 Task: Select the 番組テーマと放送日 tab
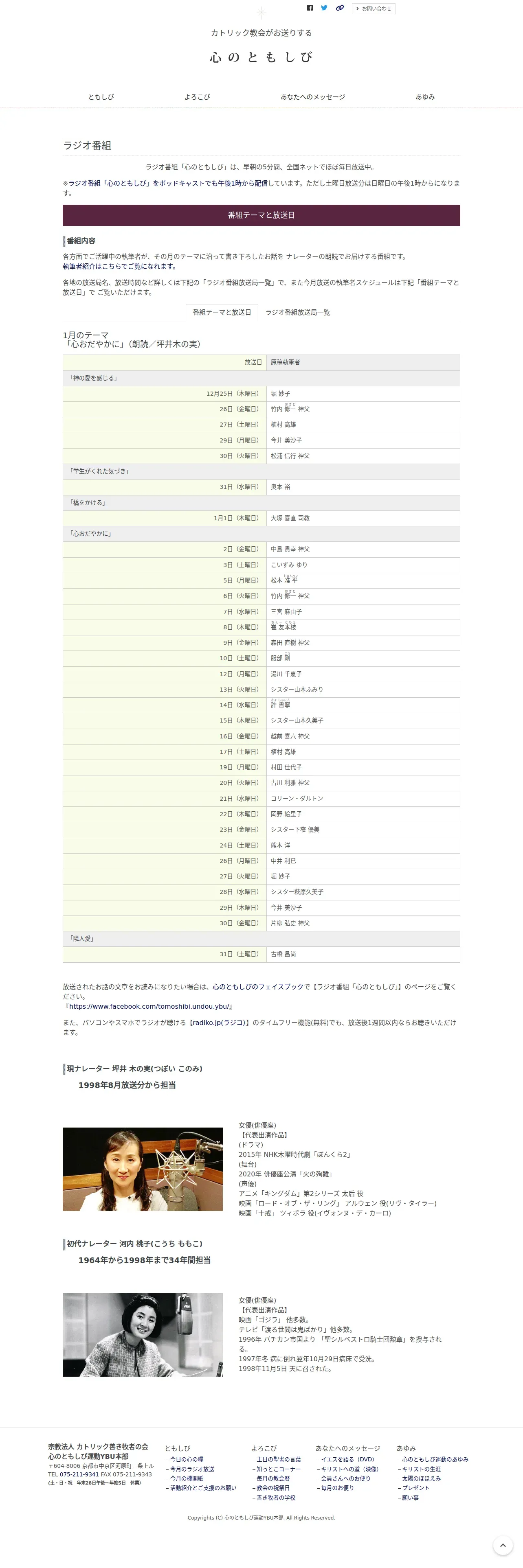[x=222, y=312]
